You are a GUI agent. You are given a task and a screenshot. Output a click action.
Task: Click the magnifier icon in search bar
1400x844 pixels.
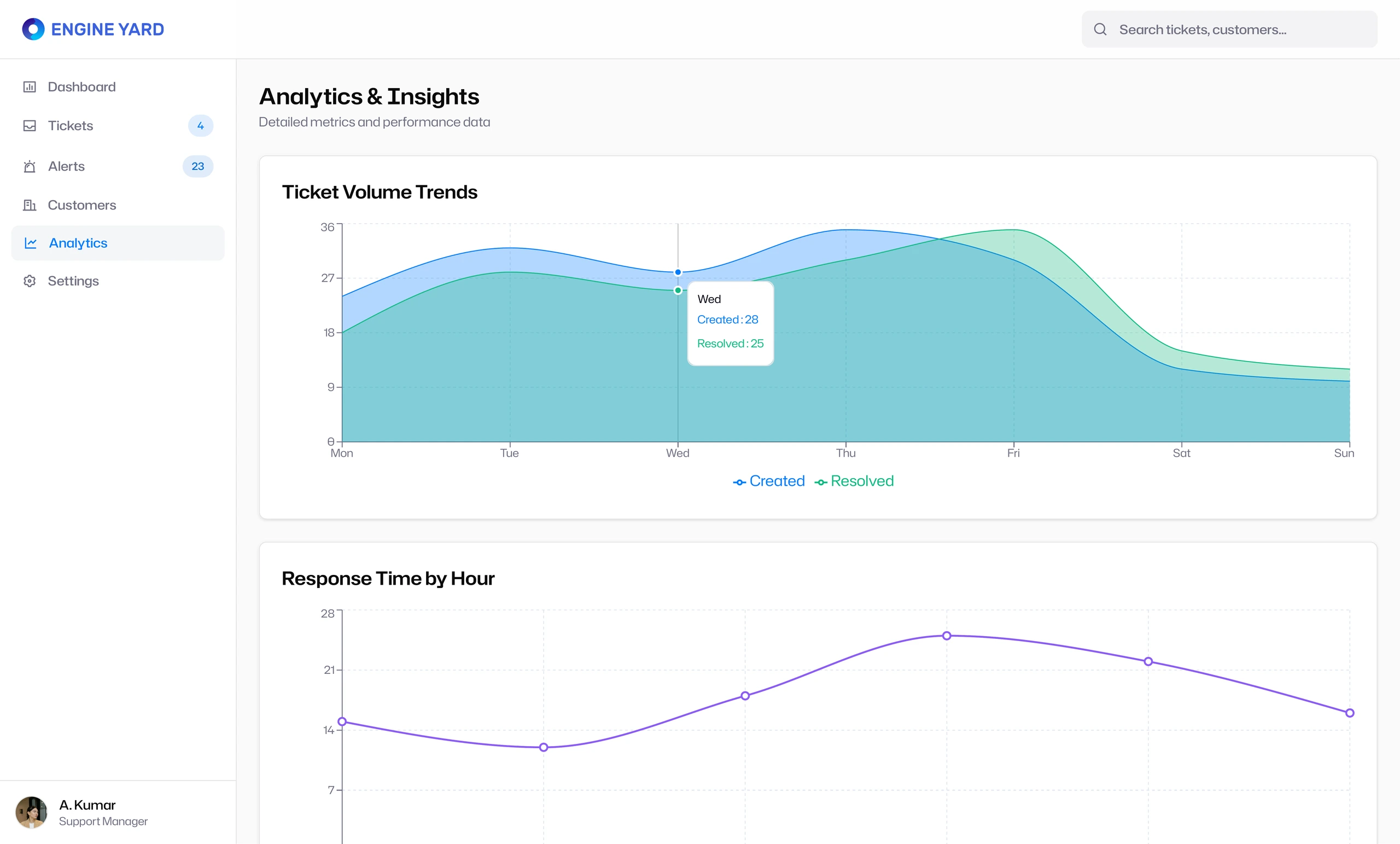click(1100, 29)
